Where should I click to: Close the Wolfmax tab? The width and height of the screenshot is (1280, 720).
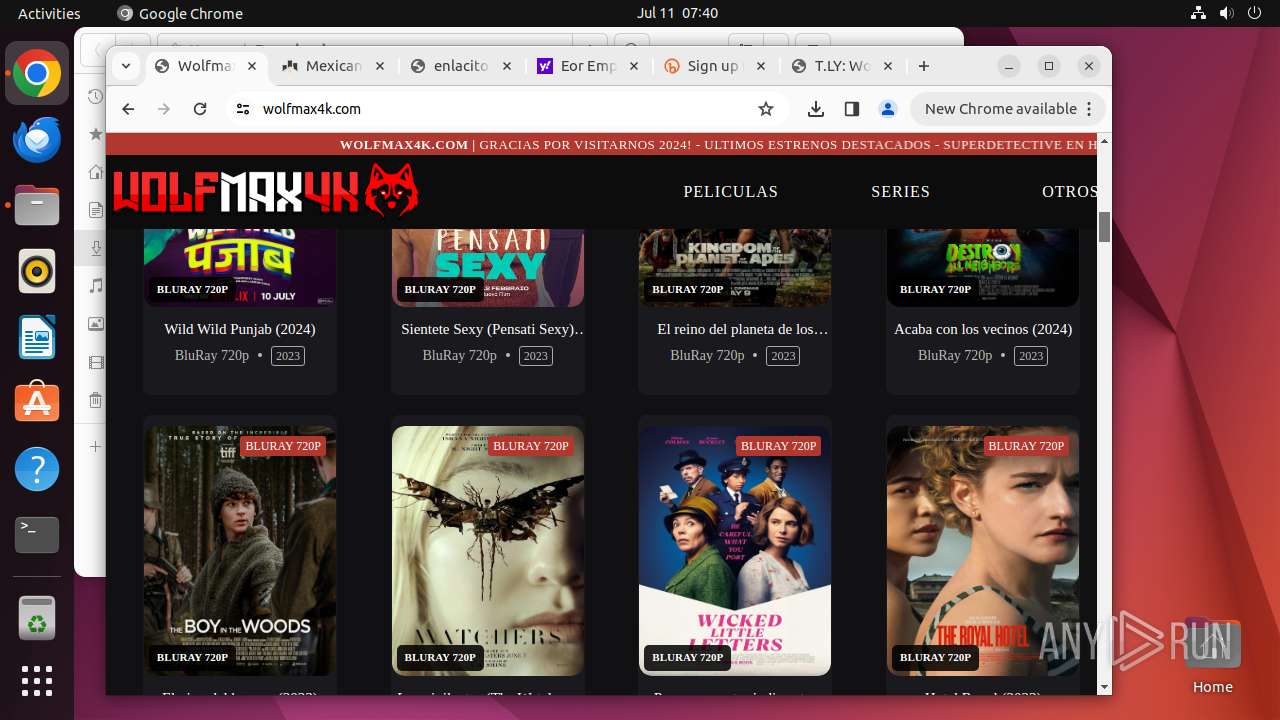(252, 66)
